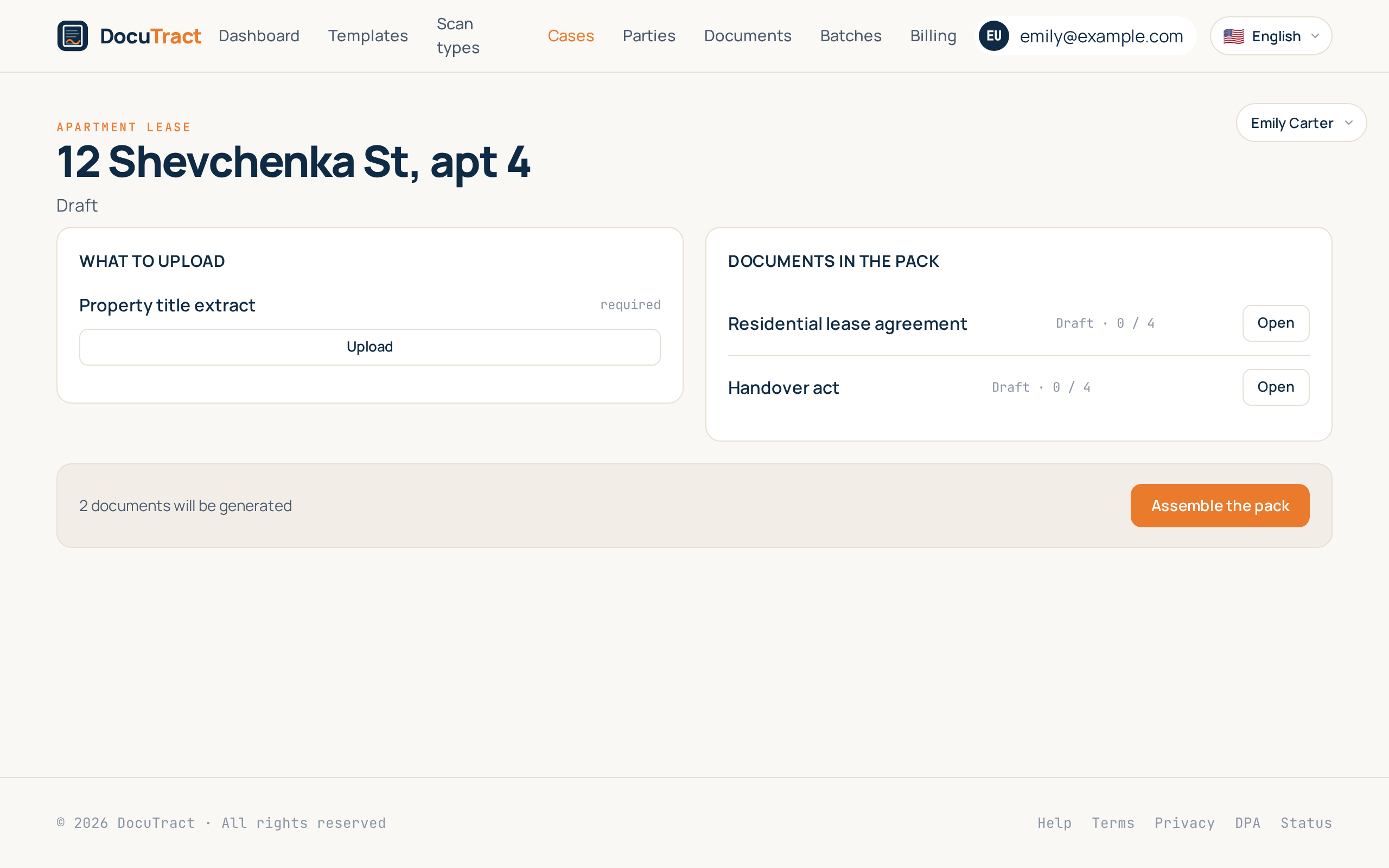Screen dimensions: 1389x868
Task: Click the "required" tag
Action: [630, 305]
